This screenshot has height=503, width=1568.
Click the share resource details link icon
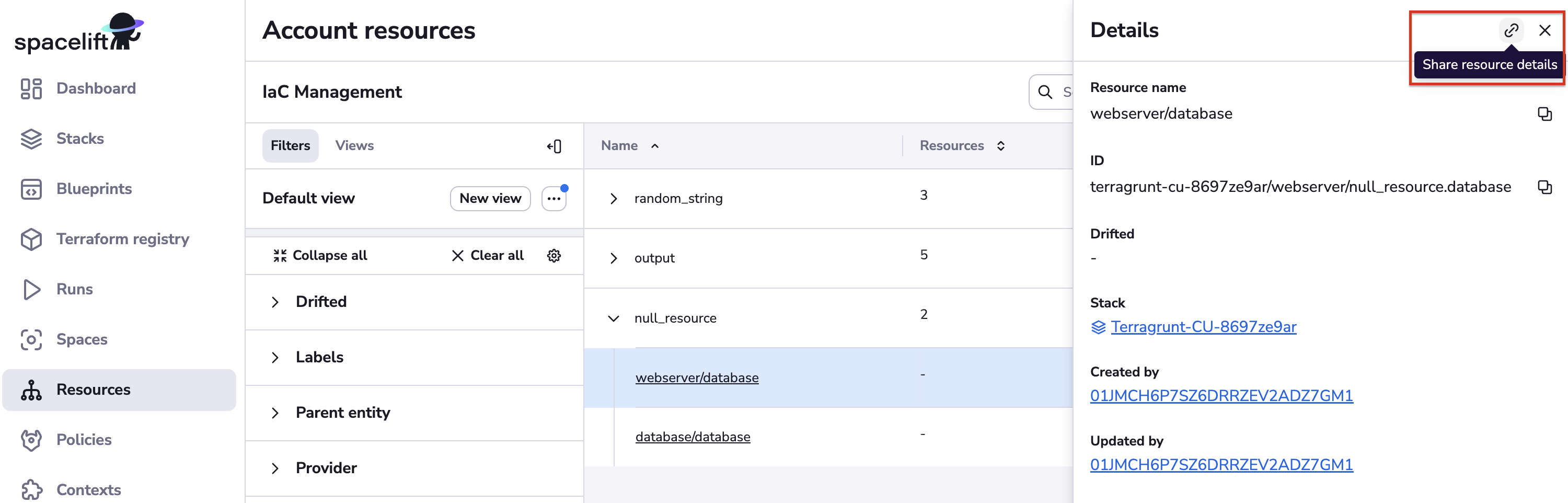pos(1511,30)
